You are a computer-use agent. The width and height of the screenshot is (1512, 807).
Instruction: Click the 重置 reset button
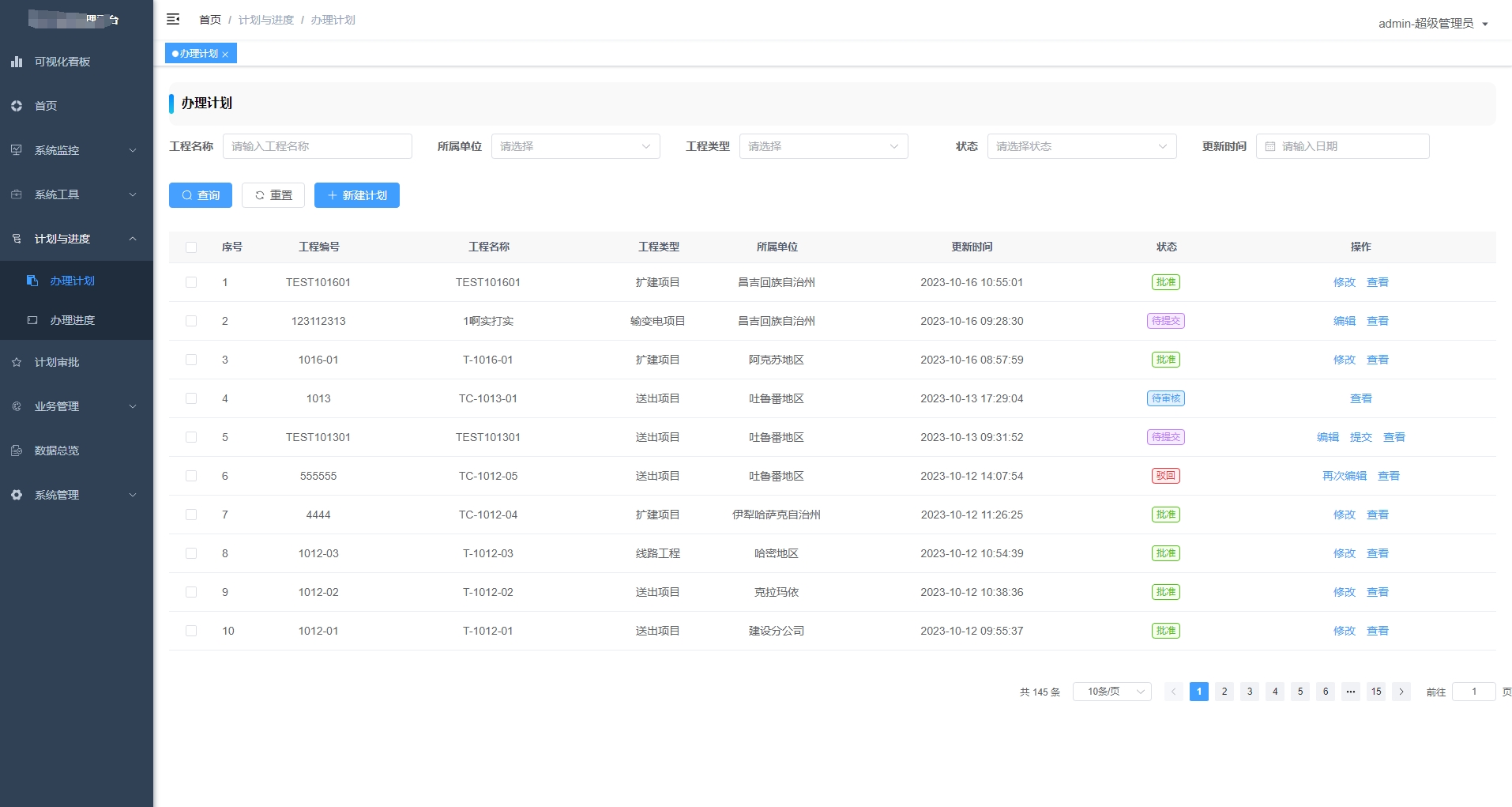point(273,195)
